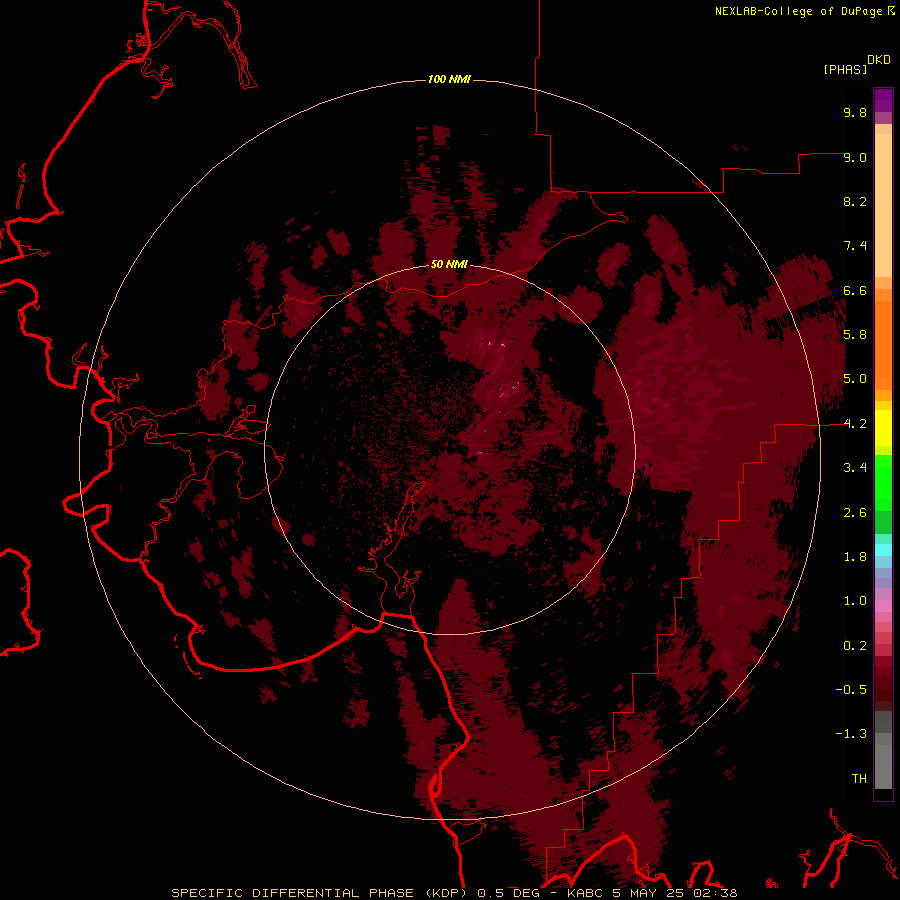The height and width of the screenshot is (900, 900).
Task: Click the DKD label above the color scale
Action: 879,59
